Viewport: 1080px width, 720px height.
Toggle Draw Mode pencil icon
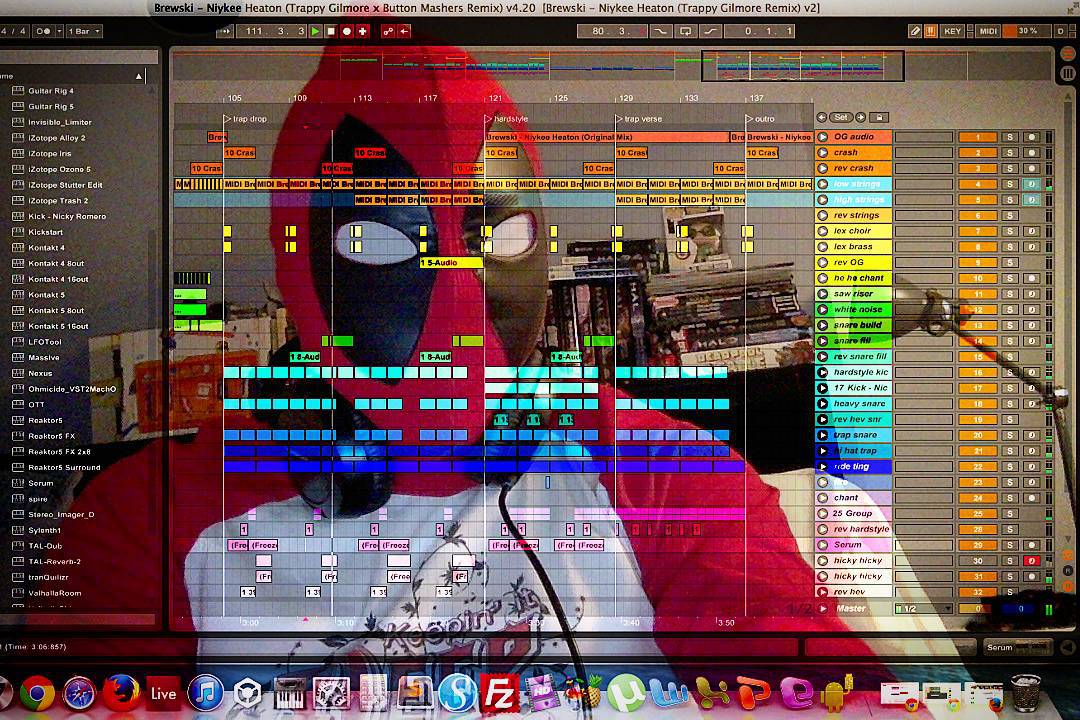tap(915, 31)
